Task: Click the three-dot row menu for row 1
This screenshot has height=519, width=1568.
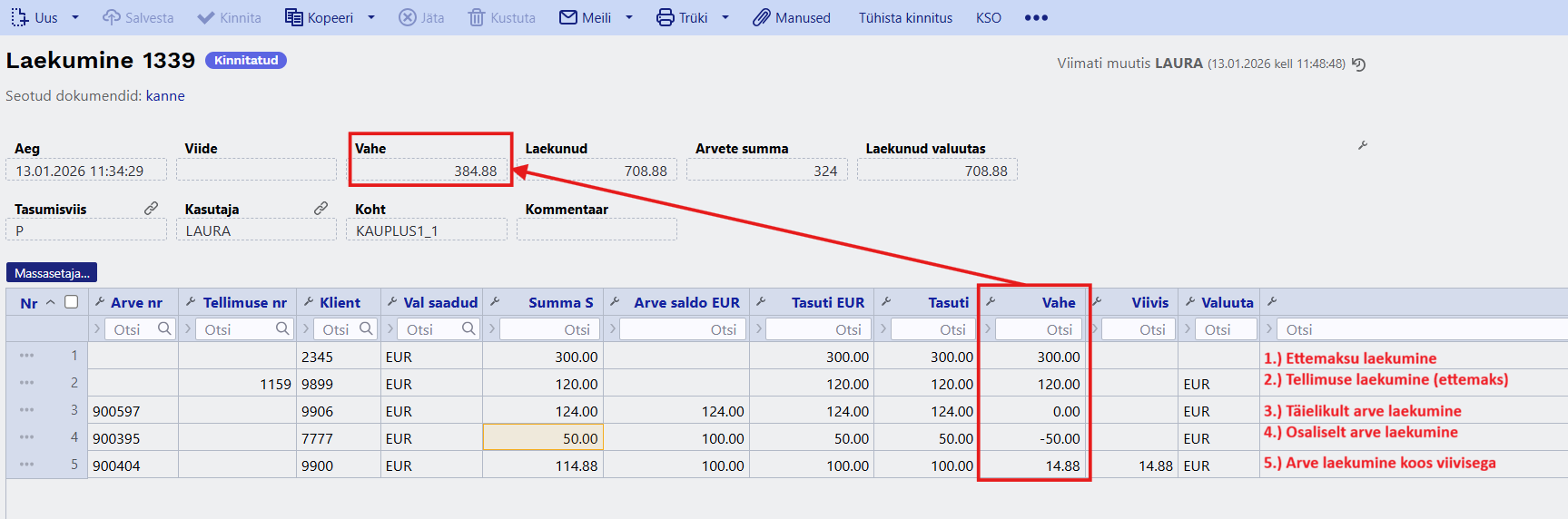Action: coord(26,356)
